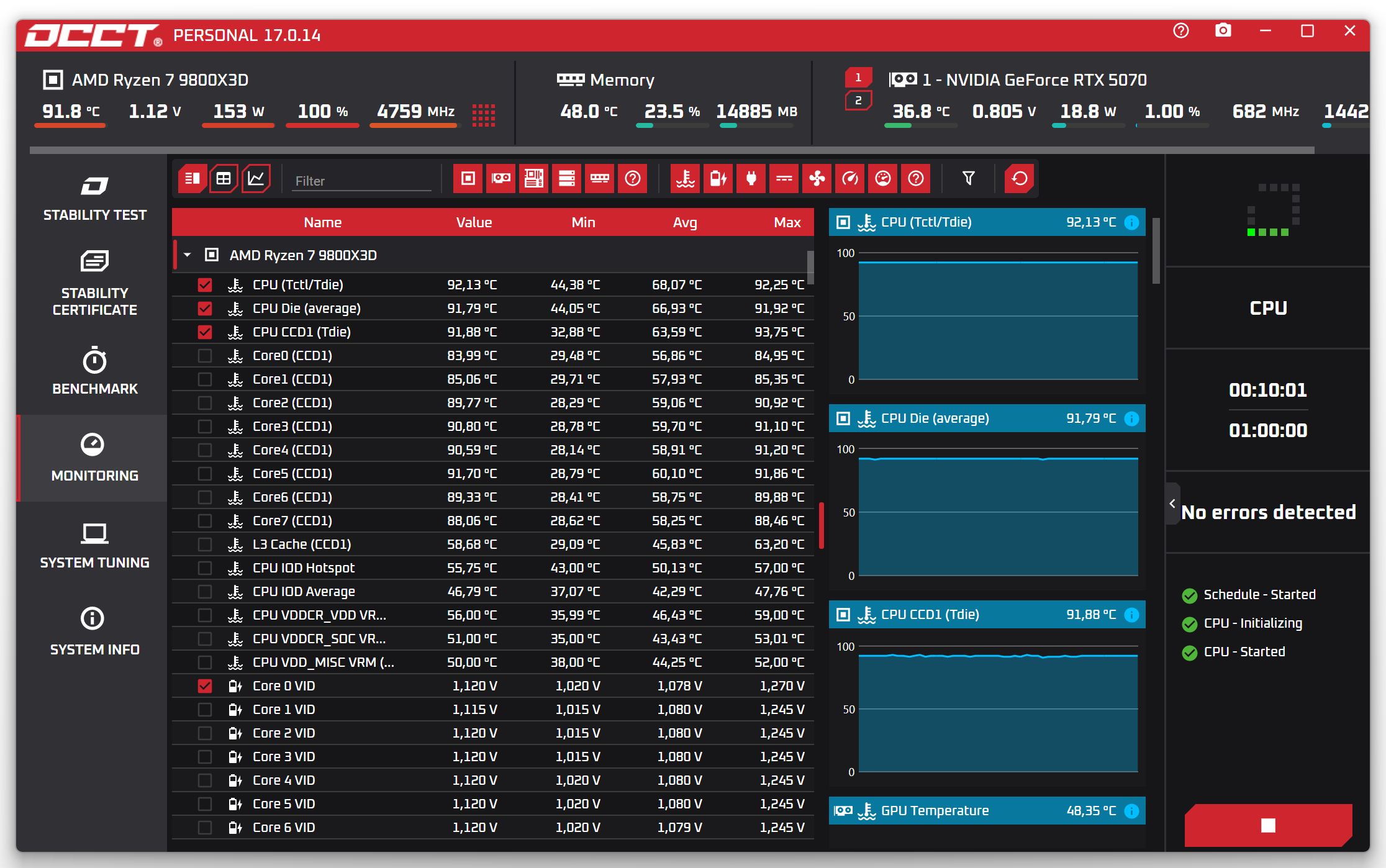Open the System Info section
The height and width of the screenshot is (868, 1386).
click(94, 632)
